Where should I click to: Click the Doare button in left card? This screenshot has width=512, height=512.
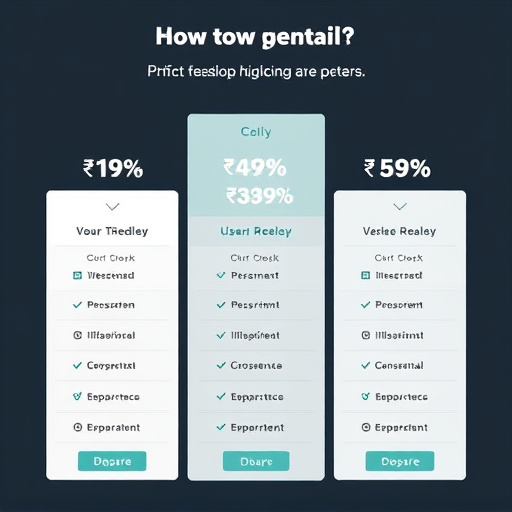click(112, 461)
